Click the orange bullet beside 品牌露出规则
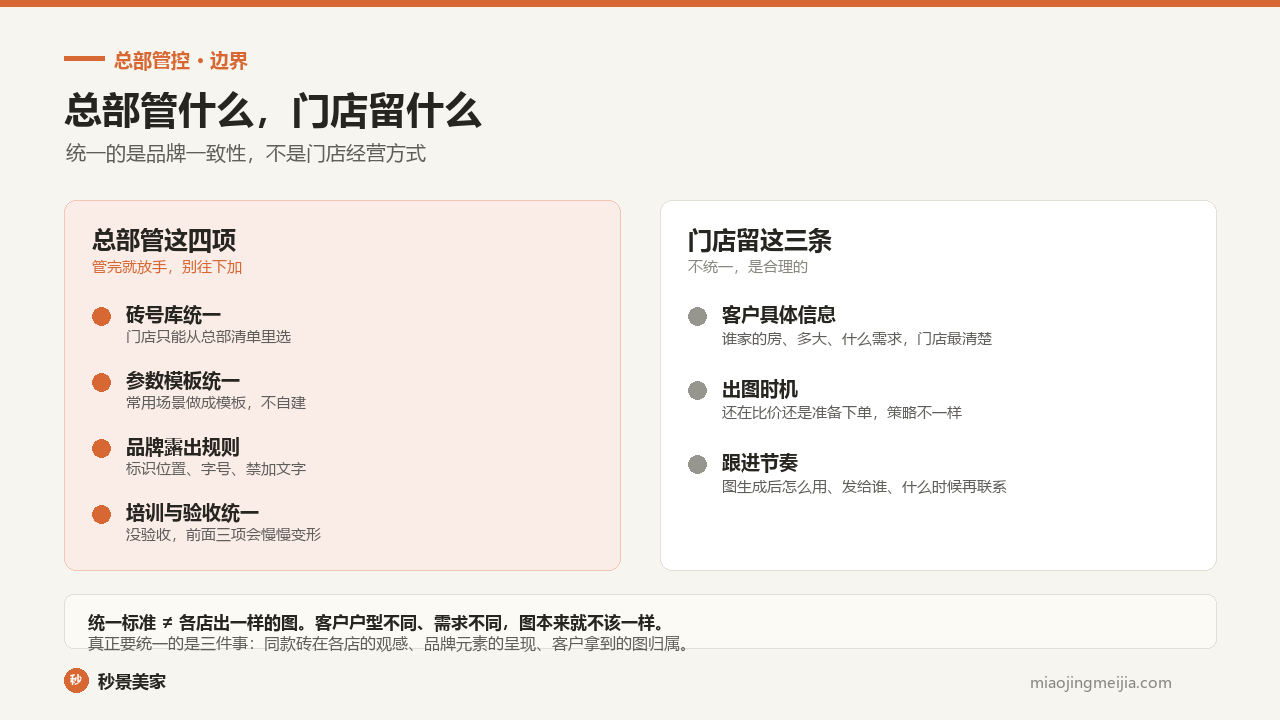This screenshot has width=1280, height=720. pyautogui.click(x=101, y=448)
